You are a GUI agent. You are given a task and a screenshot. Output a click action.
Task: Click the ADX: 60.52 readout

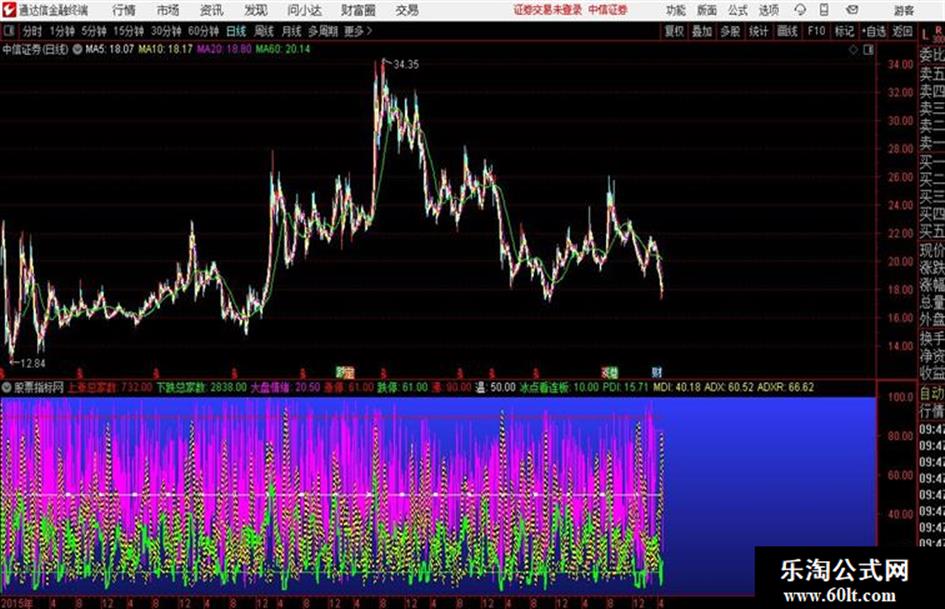click(x=729, y=387)
